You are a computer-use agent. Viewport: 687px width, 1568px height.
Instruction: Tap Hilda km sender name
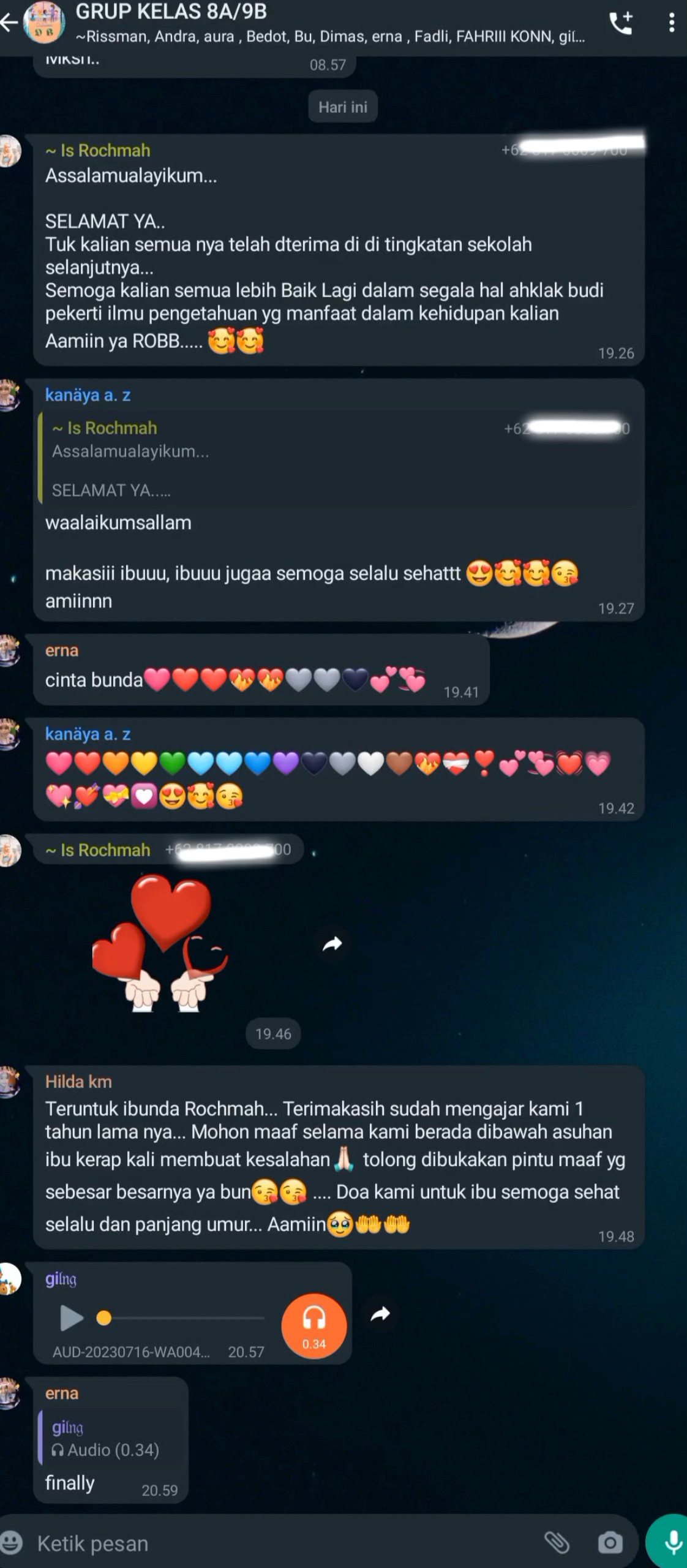pyautogui.click(x=78, y=1081)
